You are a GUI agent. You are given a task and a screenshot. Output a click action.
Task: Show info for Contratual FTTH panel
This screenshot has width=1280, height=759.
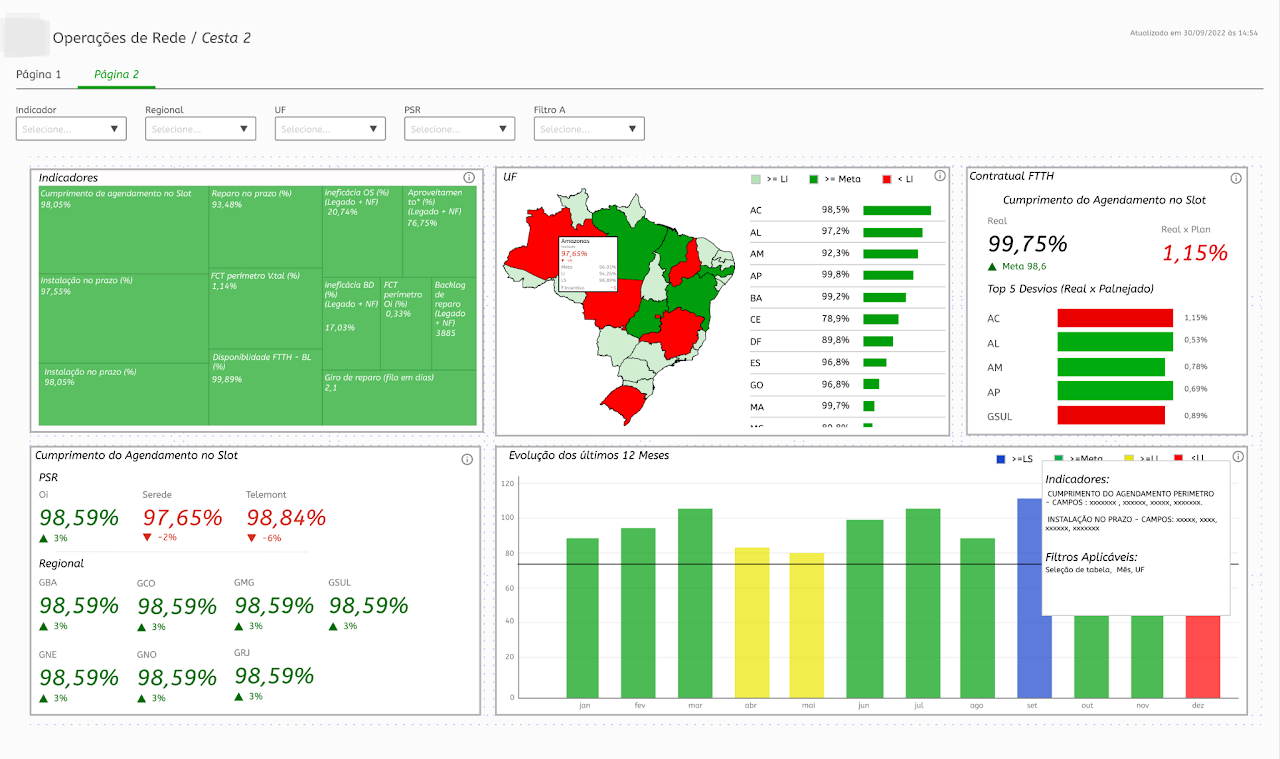(1236, 178)
